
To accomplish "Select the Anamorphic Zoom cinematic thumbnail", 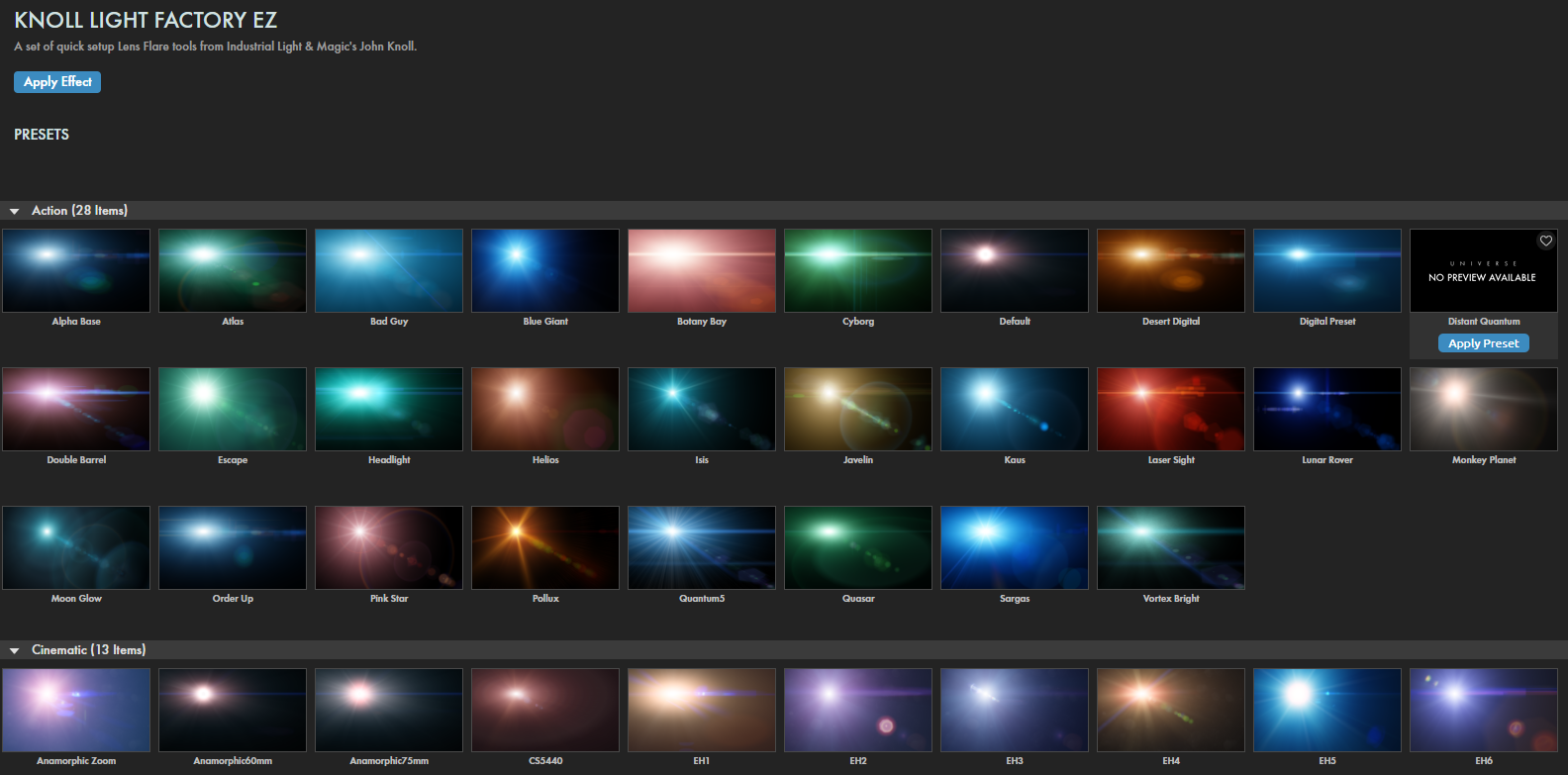I will [76, 710].
